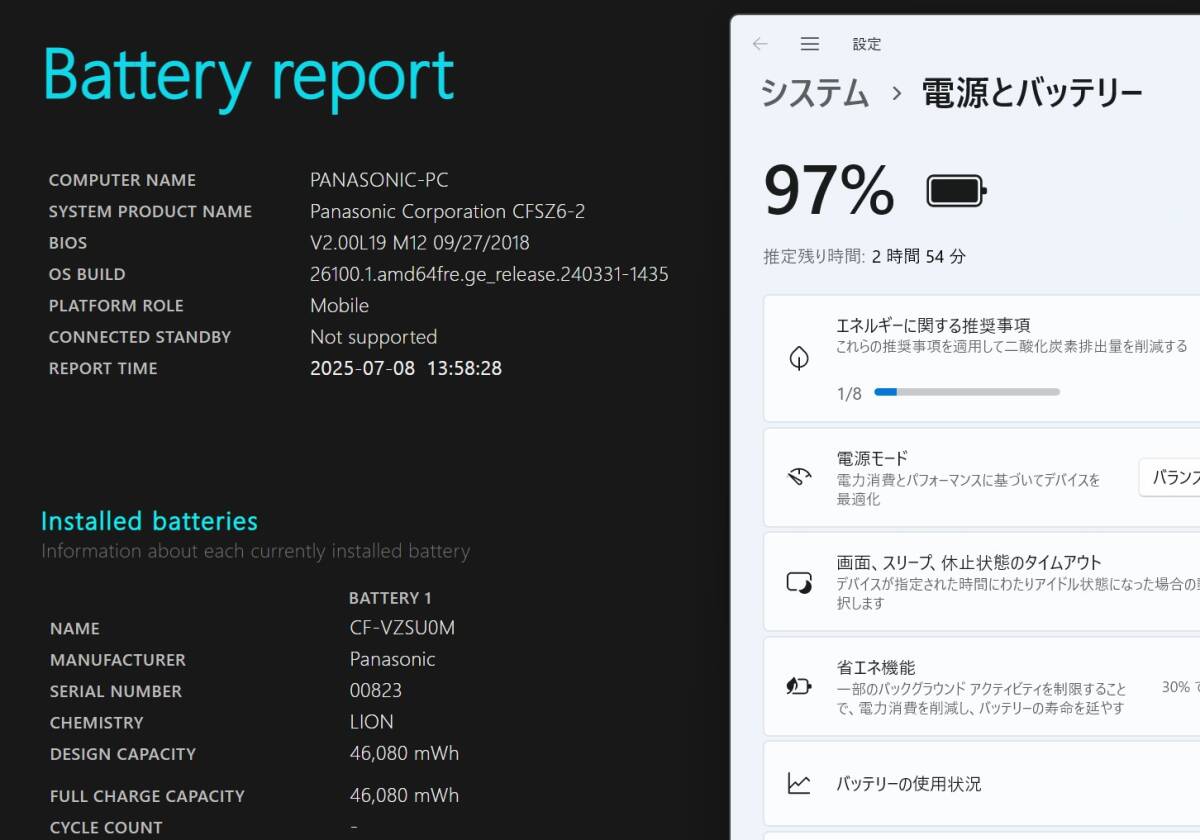This screenshot has height=840, width=1200.
Task: Click the 30% energy saver threshold value
Action: 1176,687
